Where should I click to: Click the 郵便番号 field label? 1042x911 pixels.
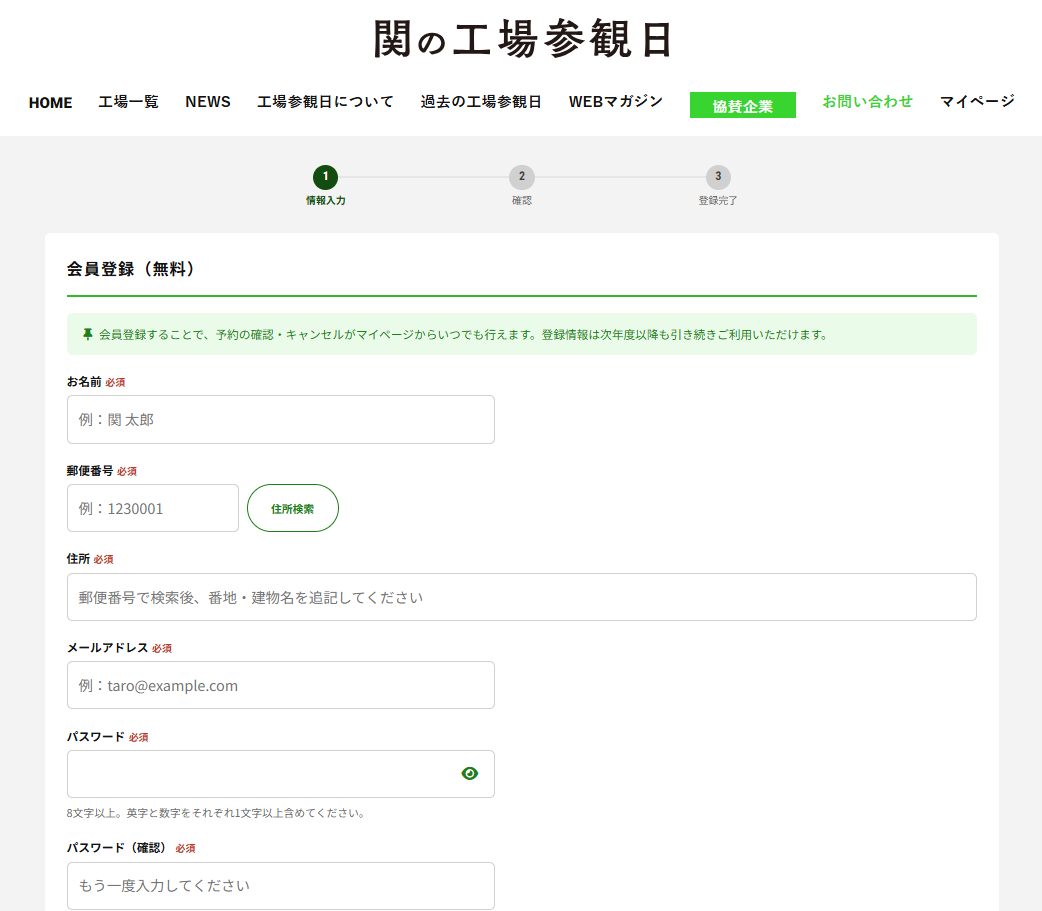pyautogui.click(x=90, y=470)
